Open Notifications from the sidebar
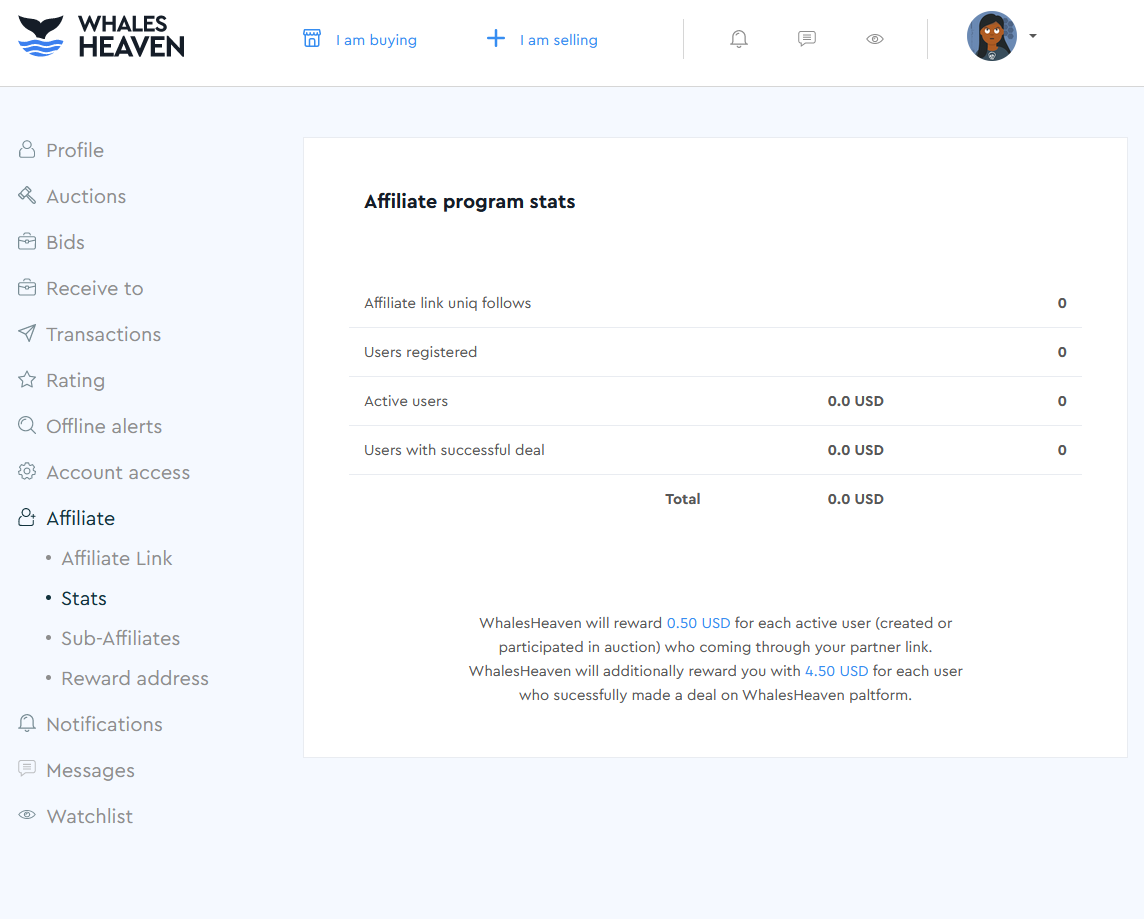 point(104,724)
